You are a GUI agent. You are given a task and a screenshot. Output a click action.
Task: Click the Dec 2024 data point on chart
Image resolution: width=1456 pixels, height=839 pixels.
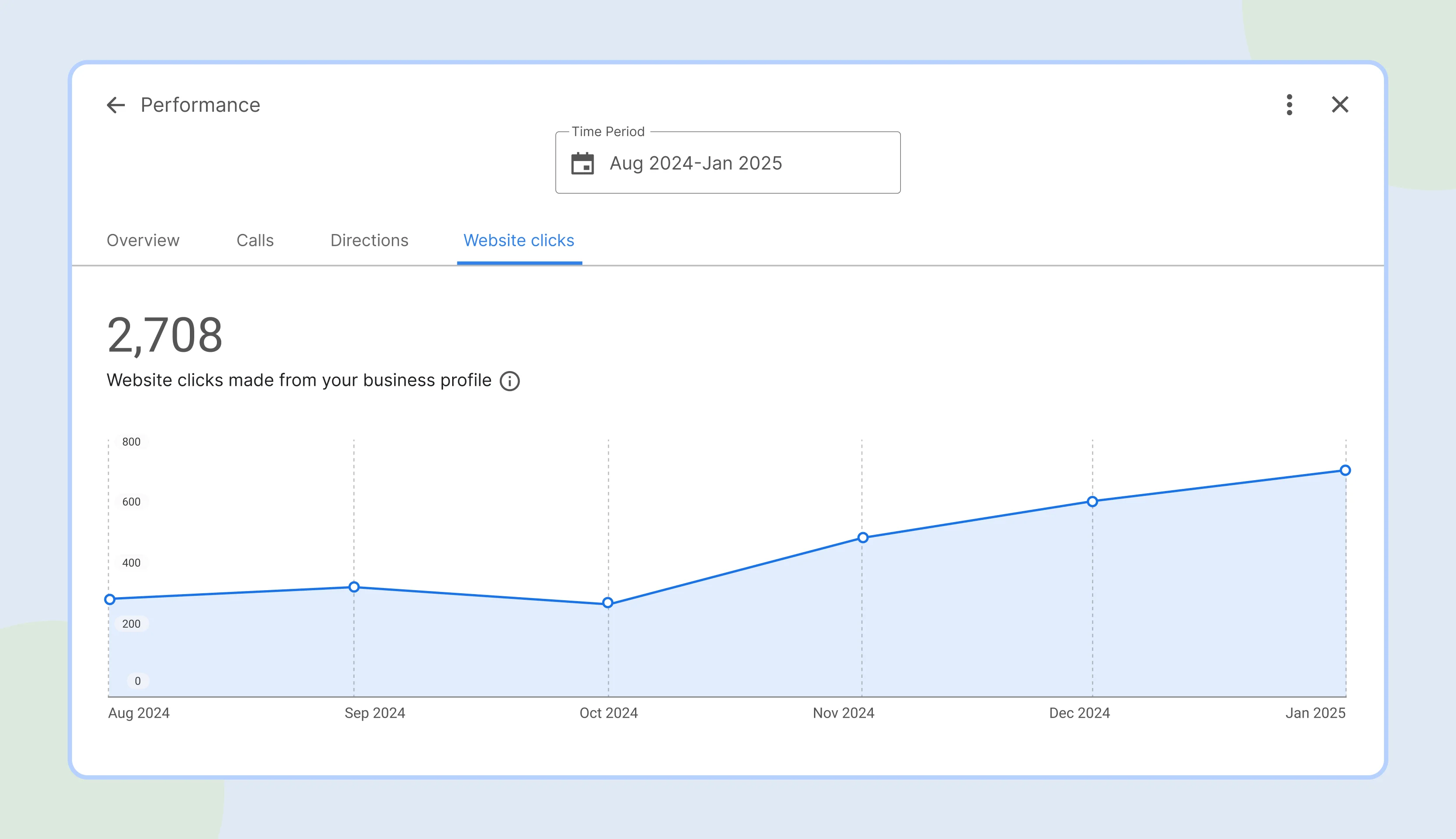[1092, 502]
